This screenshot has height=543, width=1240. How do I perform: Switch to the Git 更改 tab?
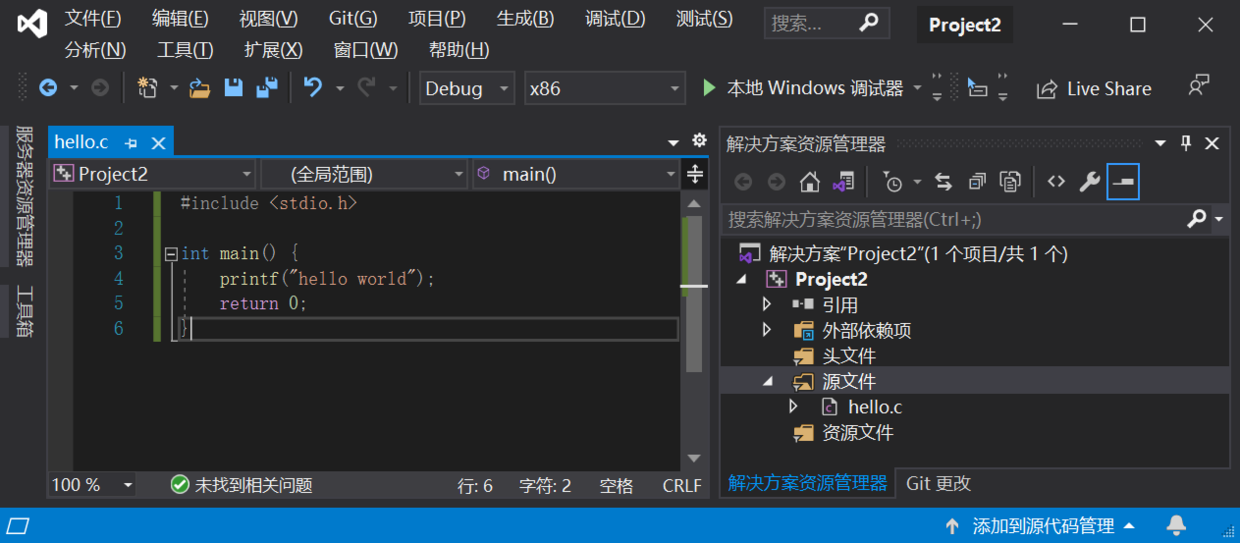(x=938, y=483)
